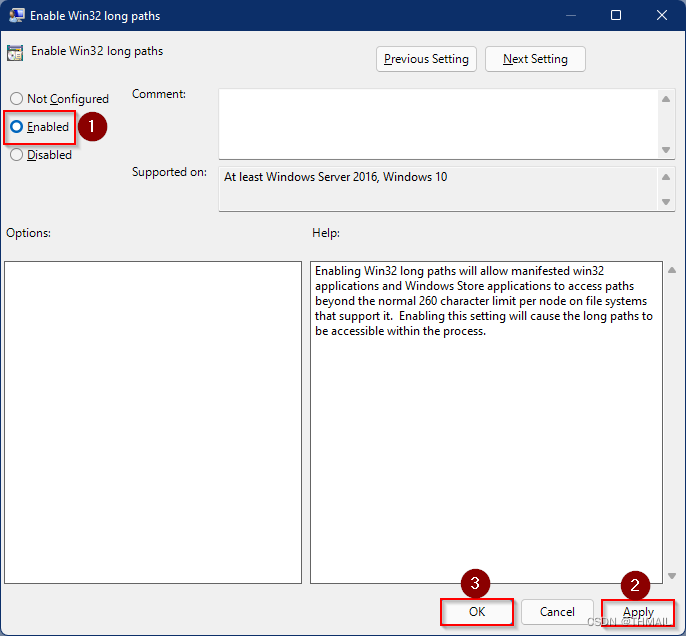Confirm with the OK button
Viewport: 686px width, 636px height.
pyautogui.click(x=477, y=612)
